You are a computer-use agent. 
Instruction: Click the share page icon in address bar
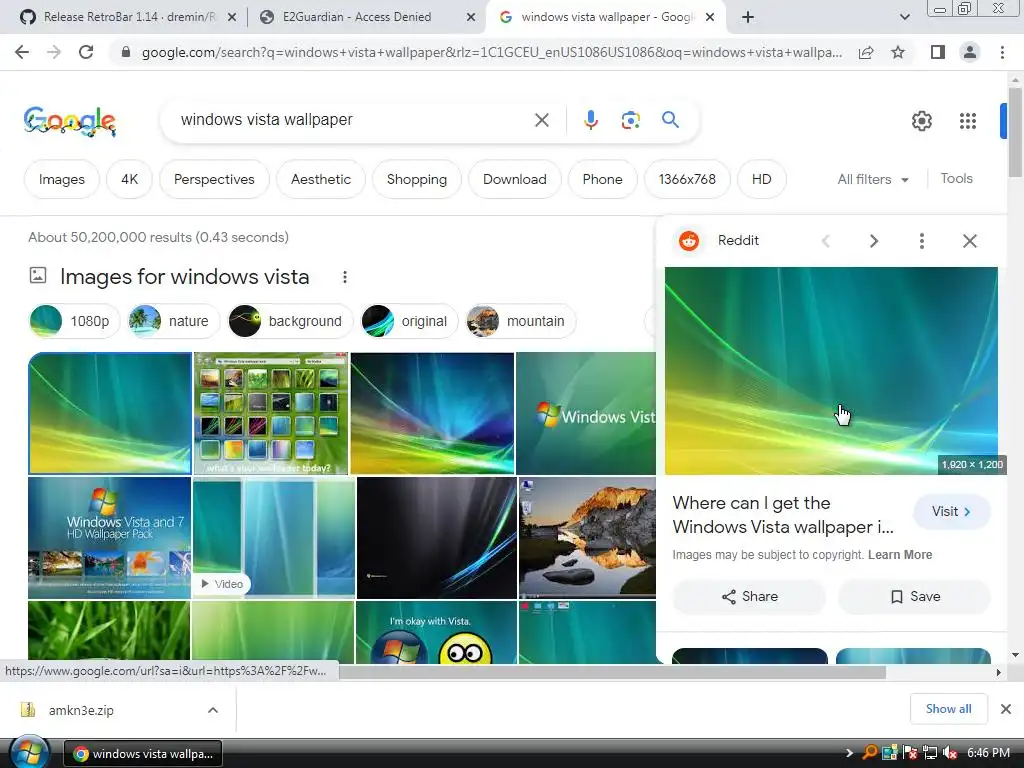[866, 52]
